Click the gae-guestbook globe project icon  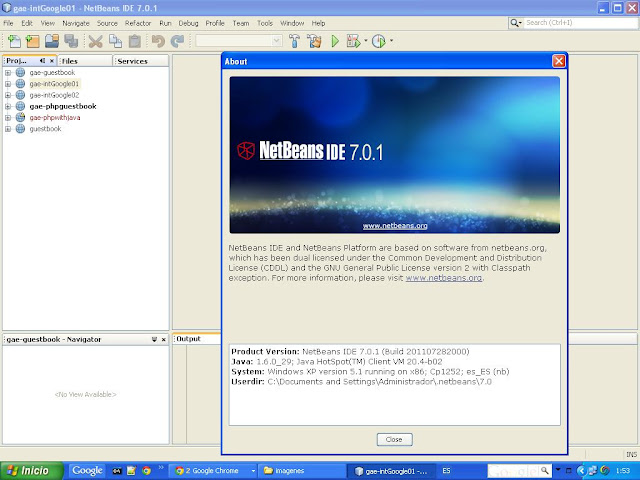[x=20, y=73]
